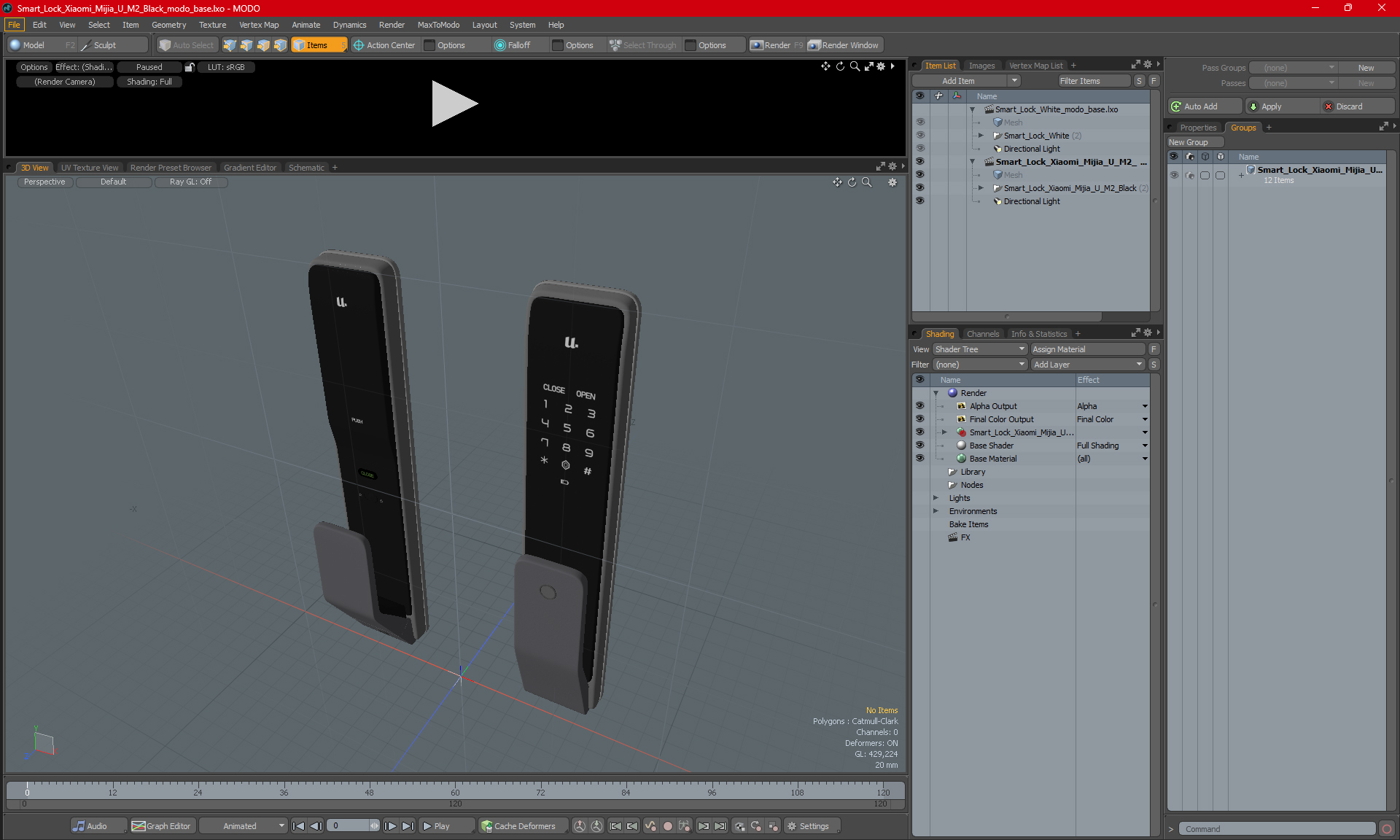Click frame 60 on the timeline

455,787
